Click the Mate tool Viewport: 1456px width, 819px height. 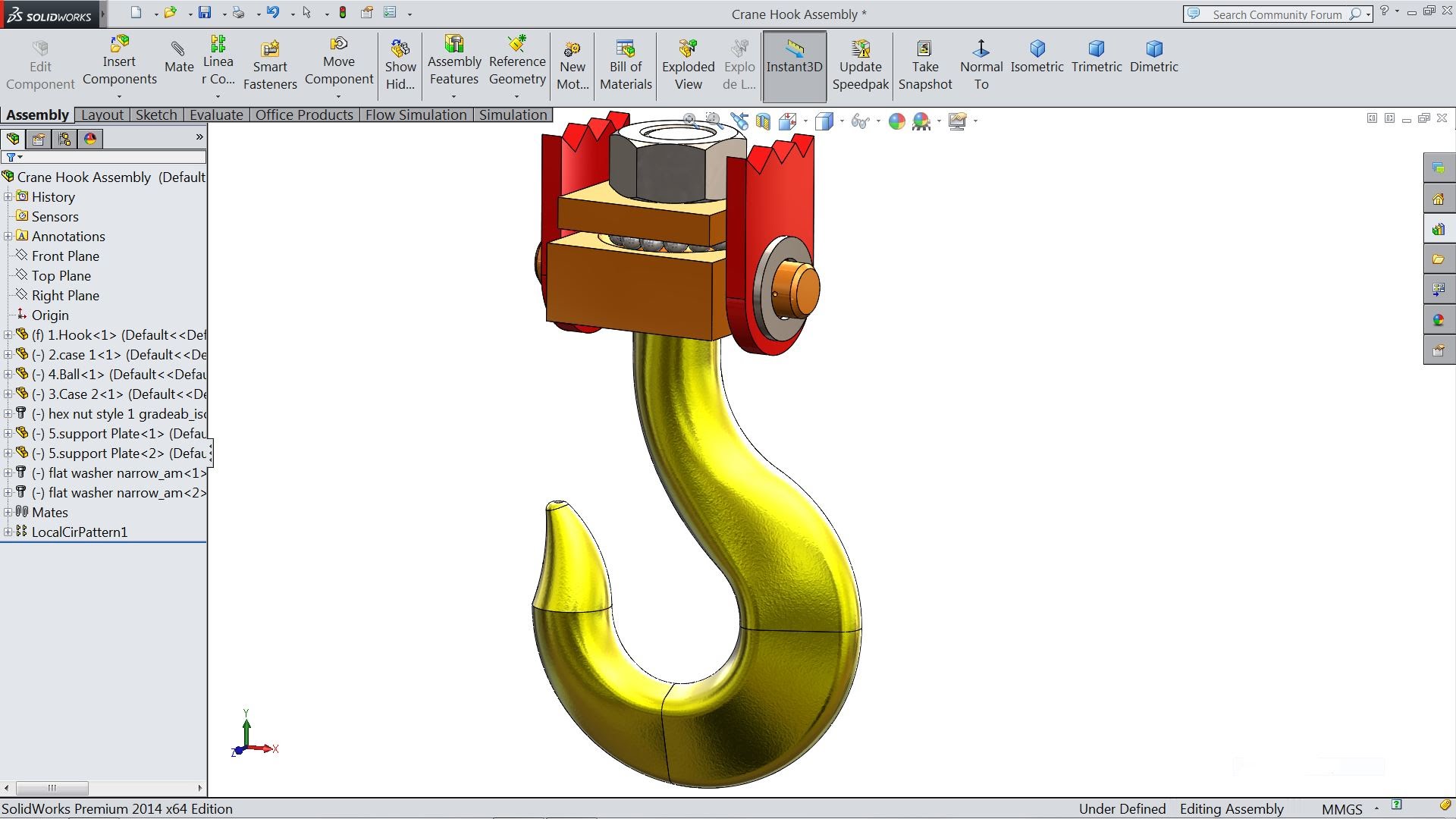pyautogui.click(x=179, y=58)
